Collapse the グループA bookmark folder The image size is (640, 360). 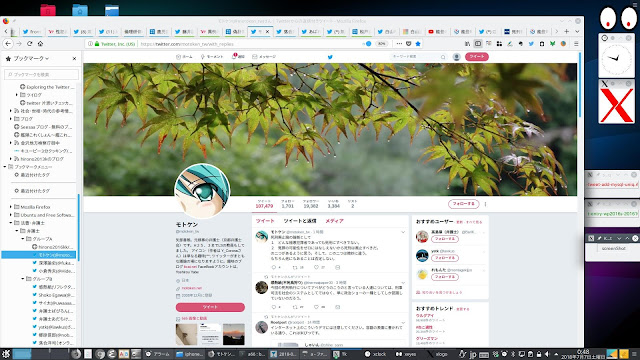[x=22, y=239]
